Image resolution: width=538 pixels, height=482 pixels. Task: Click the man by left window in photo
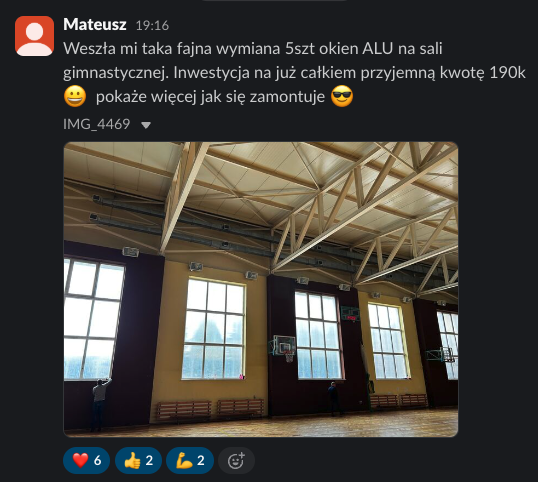[x=99, y=404]
